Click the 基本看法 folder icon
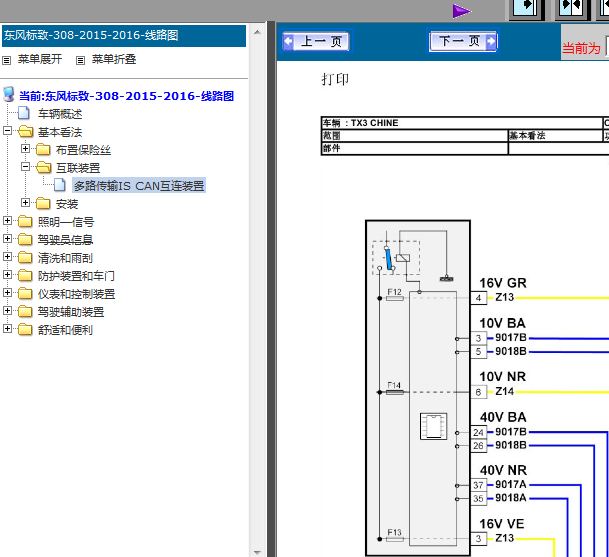The width and height of the screenshot is (609, 557). pos(26,131)
